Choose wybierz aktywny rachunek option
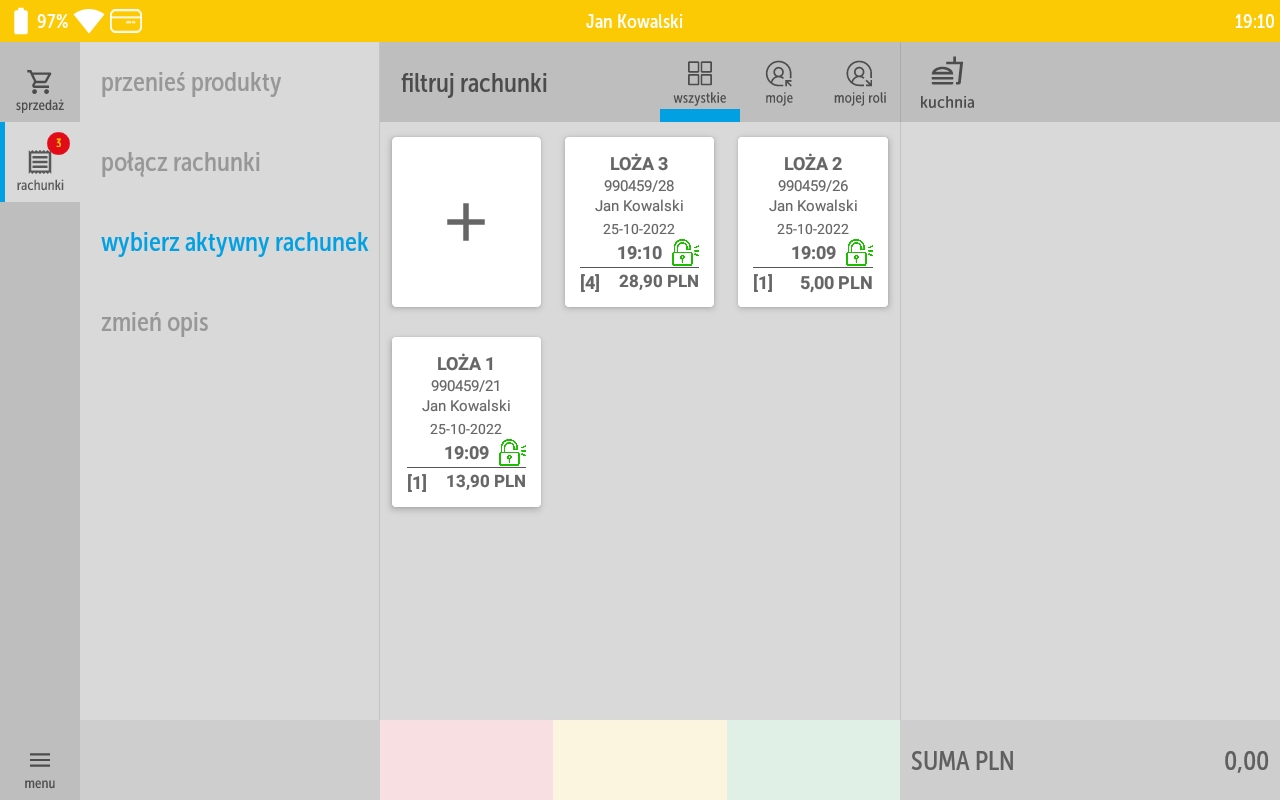 pos(235,242)
